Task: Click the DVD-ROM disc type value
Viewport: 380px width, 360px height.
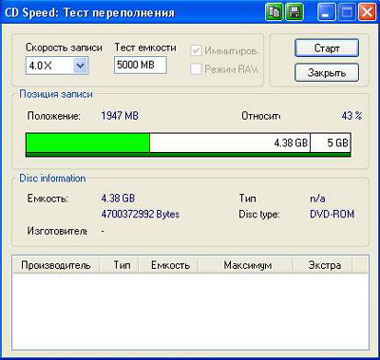Action: pyautogui.click(x=332, y=214)
